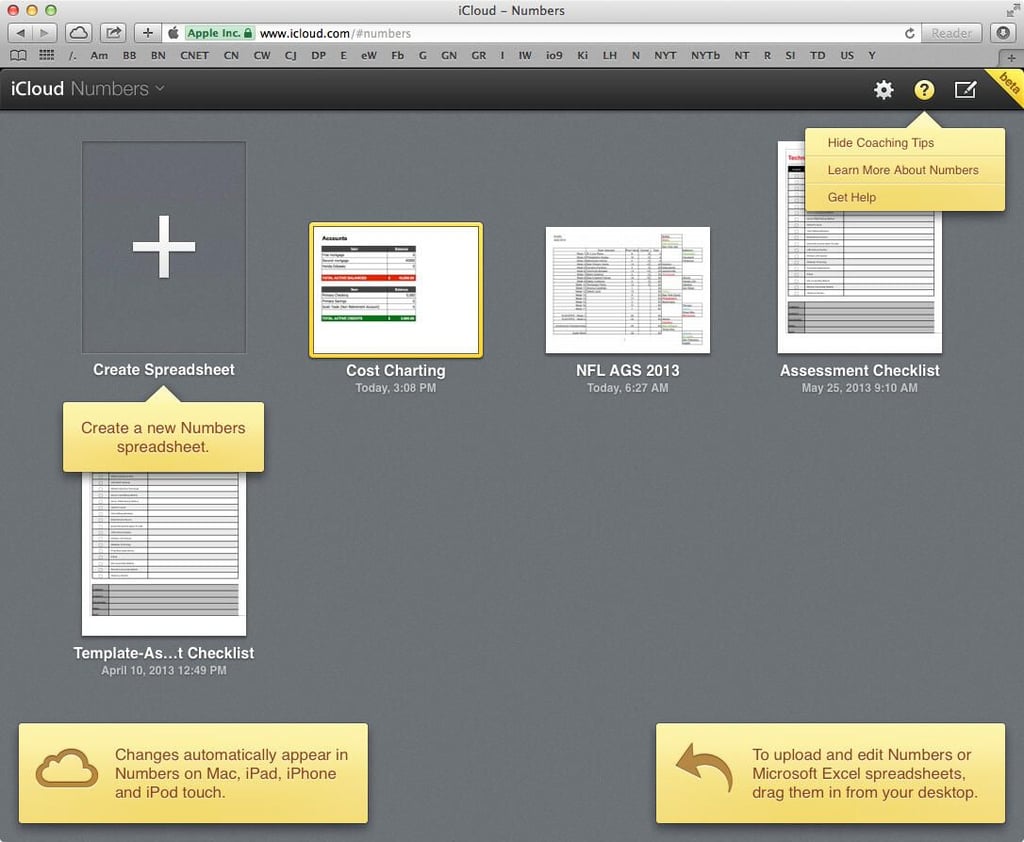The height and width of the screenshot is (842, 1024).
Task: Click the add bookmark plus button
Action: (x=148, y=33)
